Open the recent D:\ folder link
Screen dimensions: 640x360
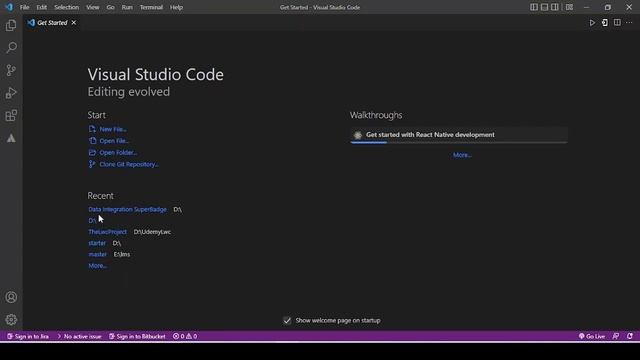92,221
